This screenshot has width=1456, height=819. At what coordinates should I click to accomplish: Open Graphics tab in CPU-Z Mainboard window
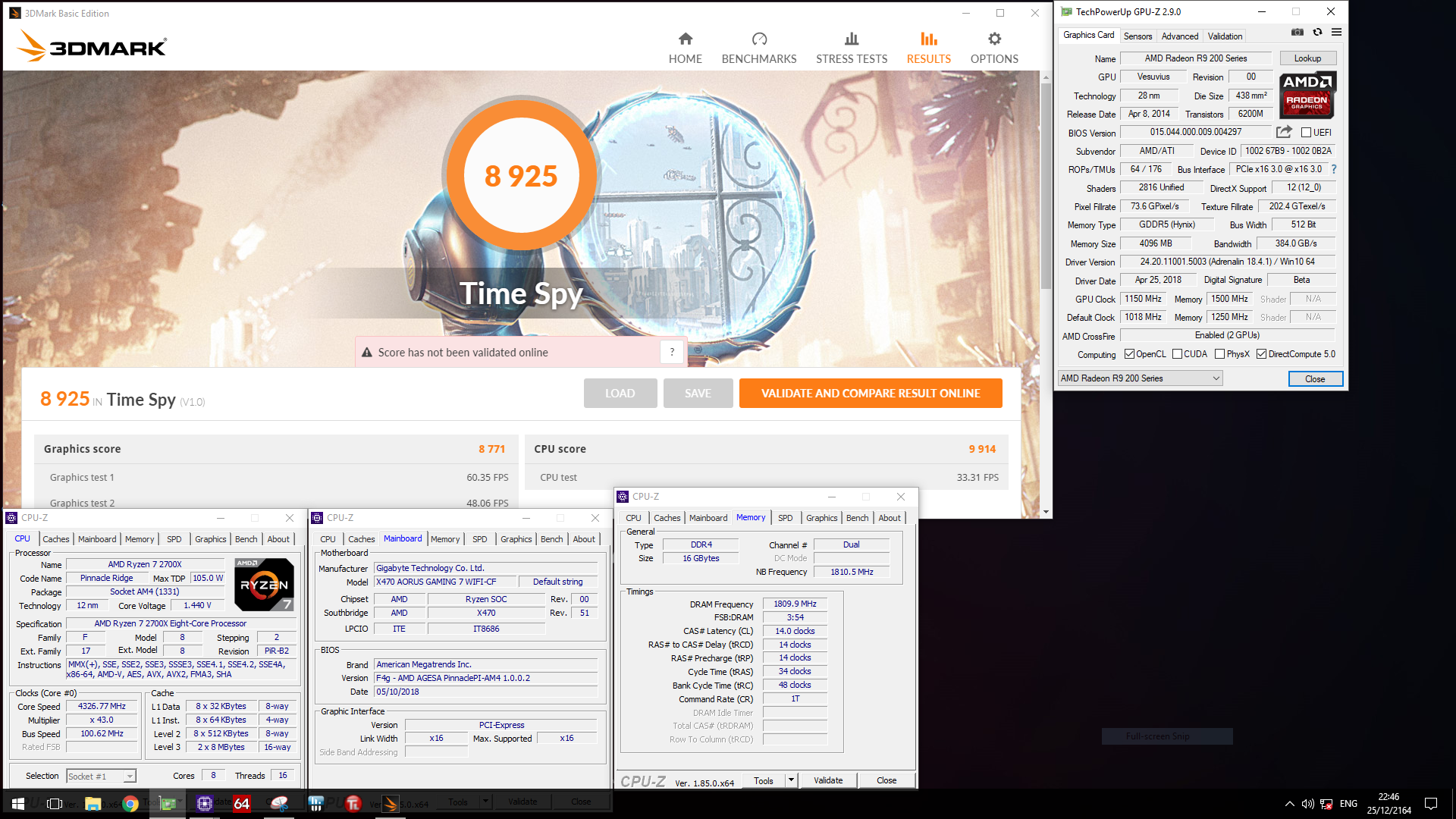[x=516, y=539]
